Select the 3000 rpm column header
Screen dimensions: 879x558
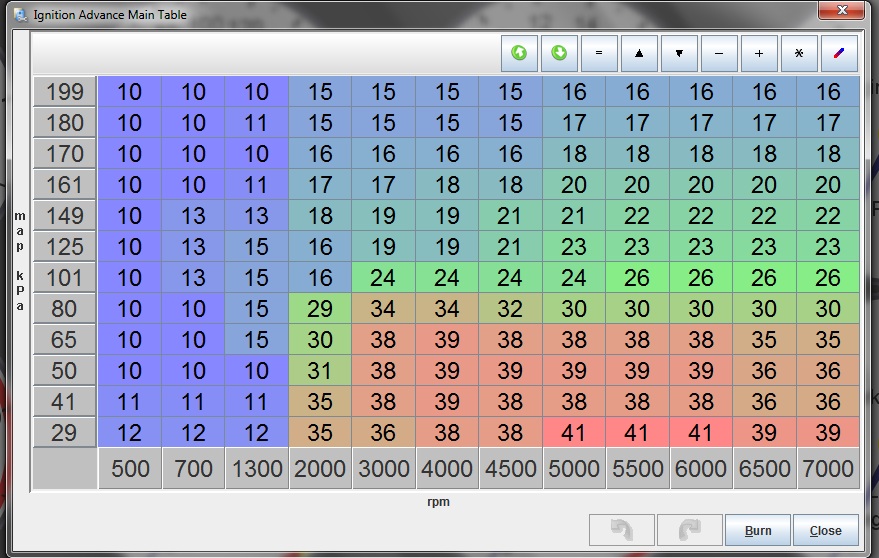point(384,468)
